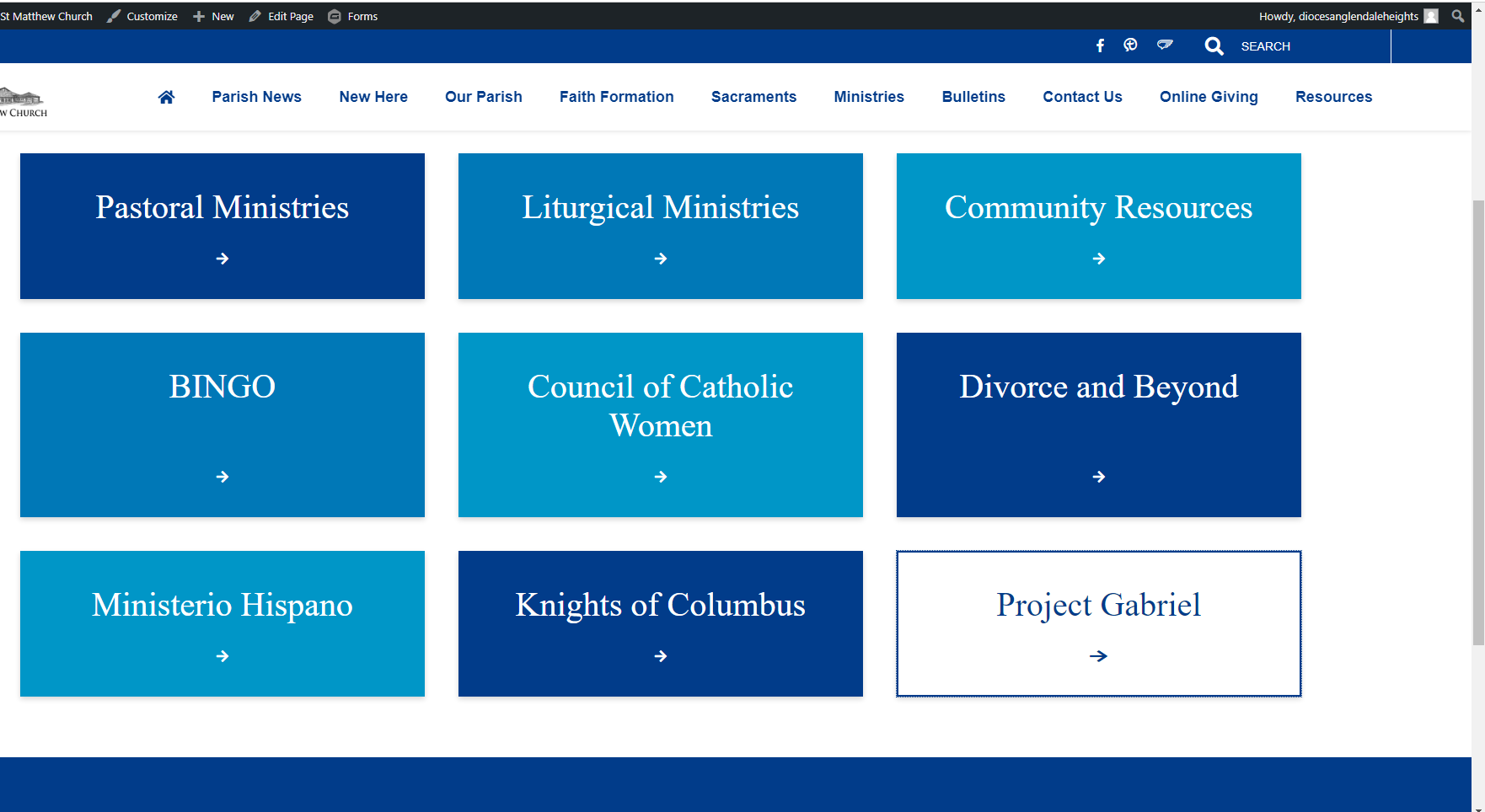
Task: Open the New content admin menu
Action: click(x=214, y=16)
